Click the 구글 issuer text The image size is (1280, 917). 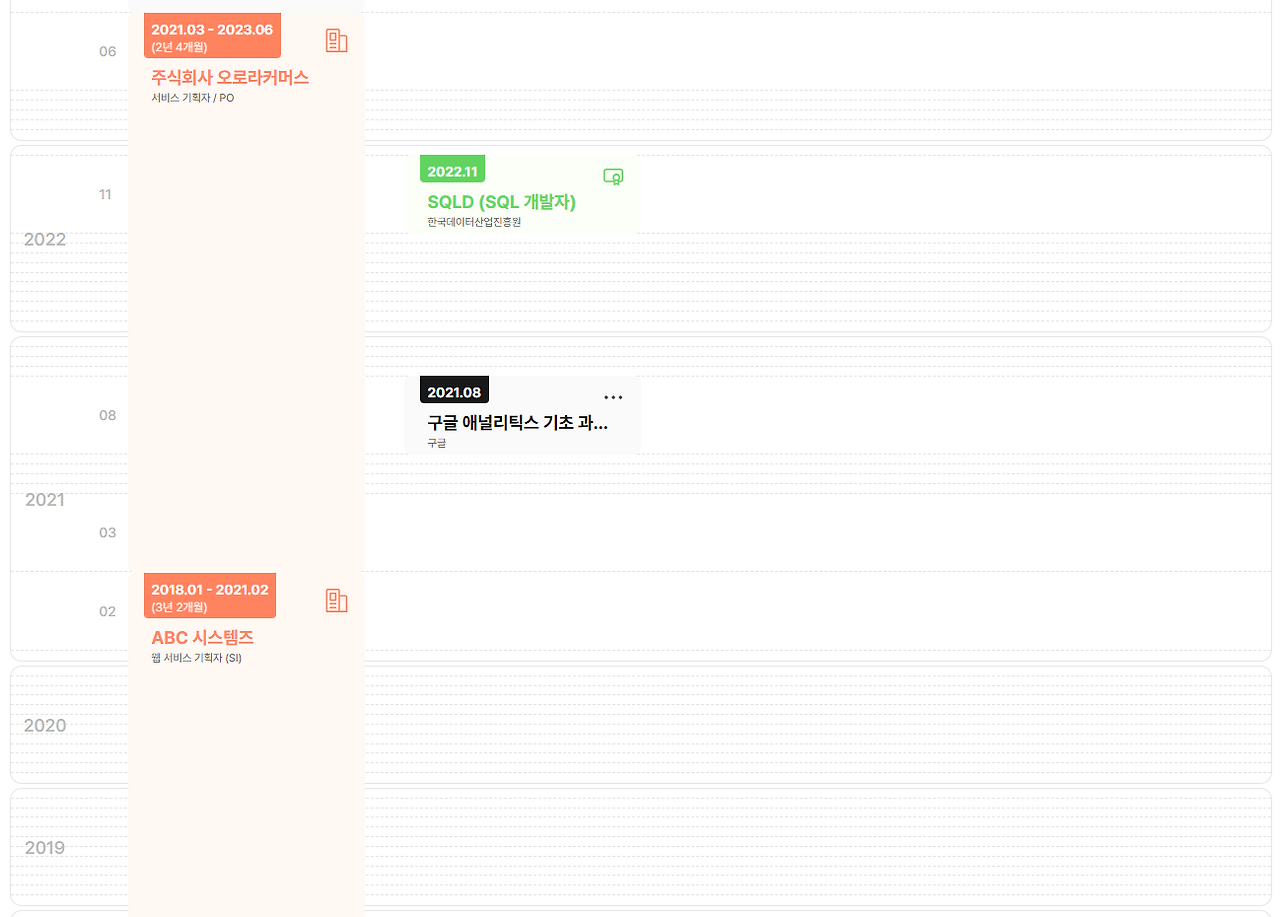coord(436,442)
